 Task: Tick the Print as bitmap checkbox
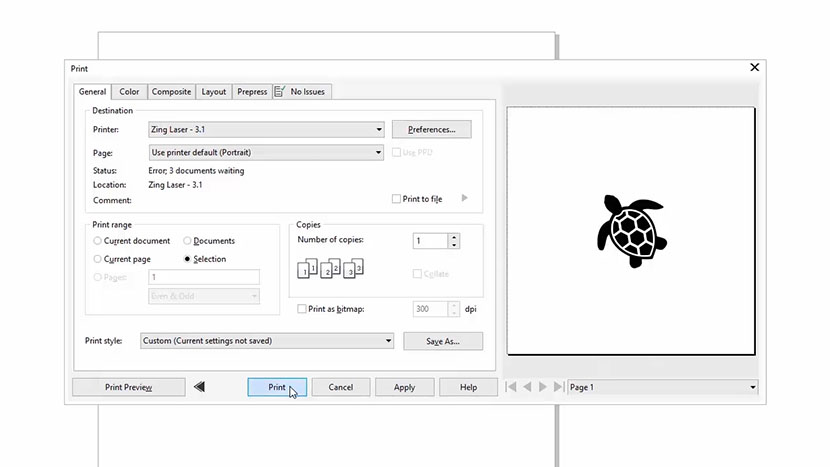303,309
